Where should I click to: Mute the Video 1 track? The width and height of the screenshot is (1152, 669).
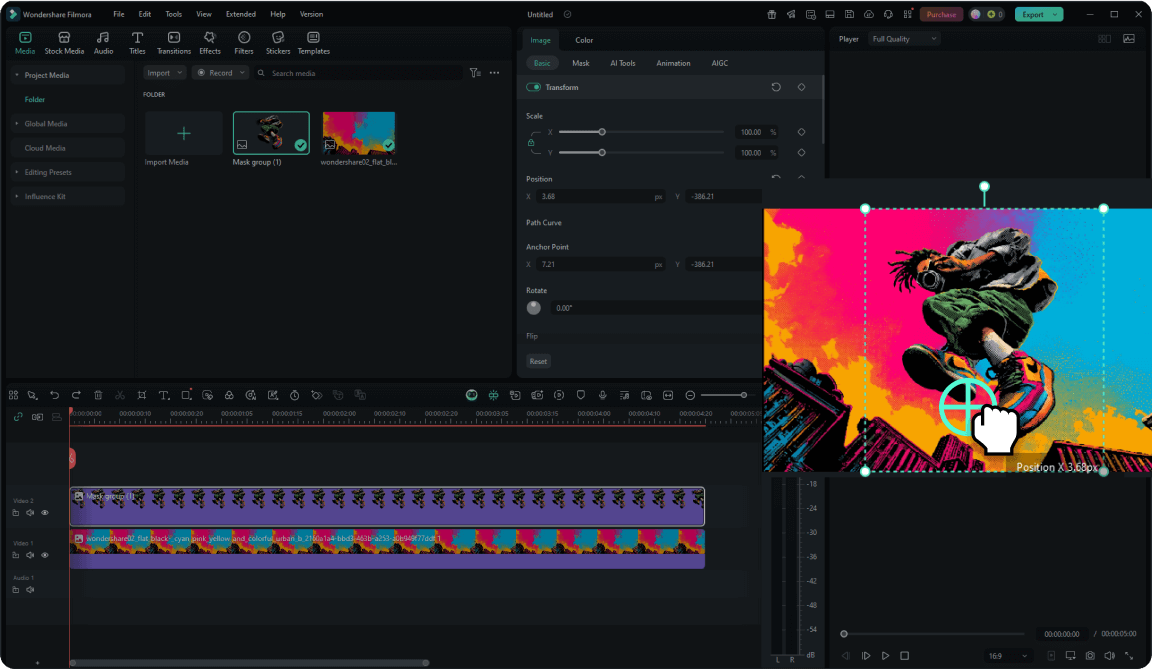[x=30, y=555]
